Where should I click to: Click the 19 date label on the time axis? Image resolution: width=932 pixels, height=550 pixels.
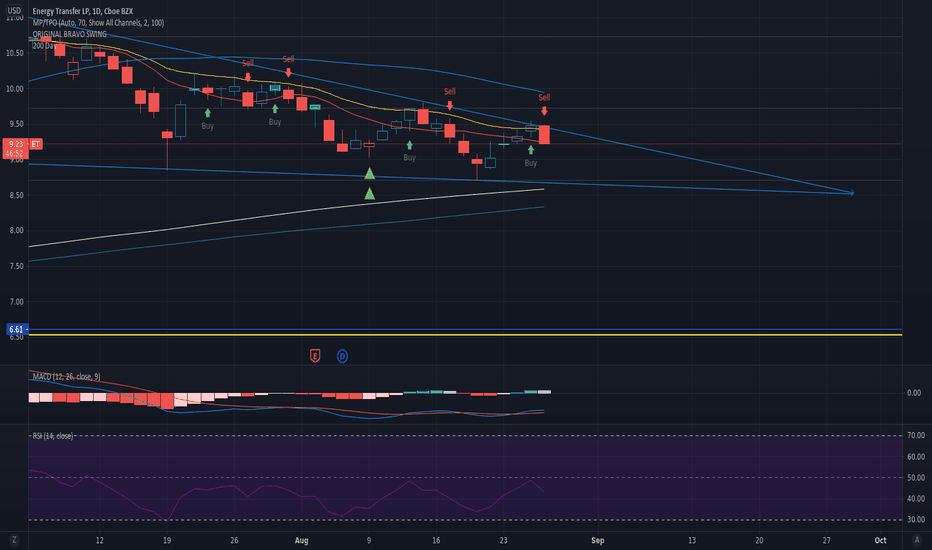click(x=167, y=540)
